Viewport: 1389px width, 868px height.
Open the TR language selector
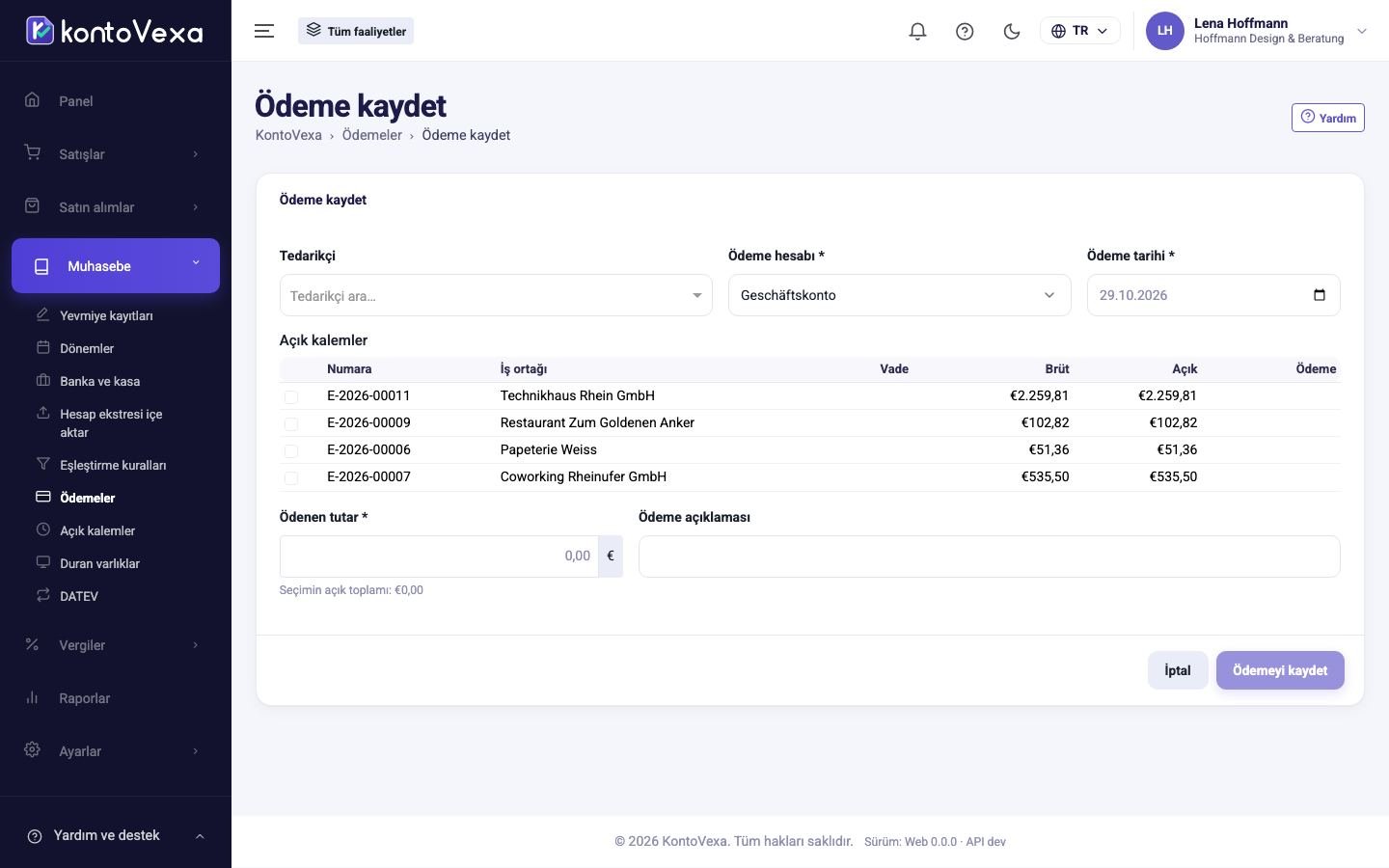coord(1080,31)
